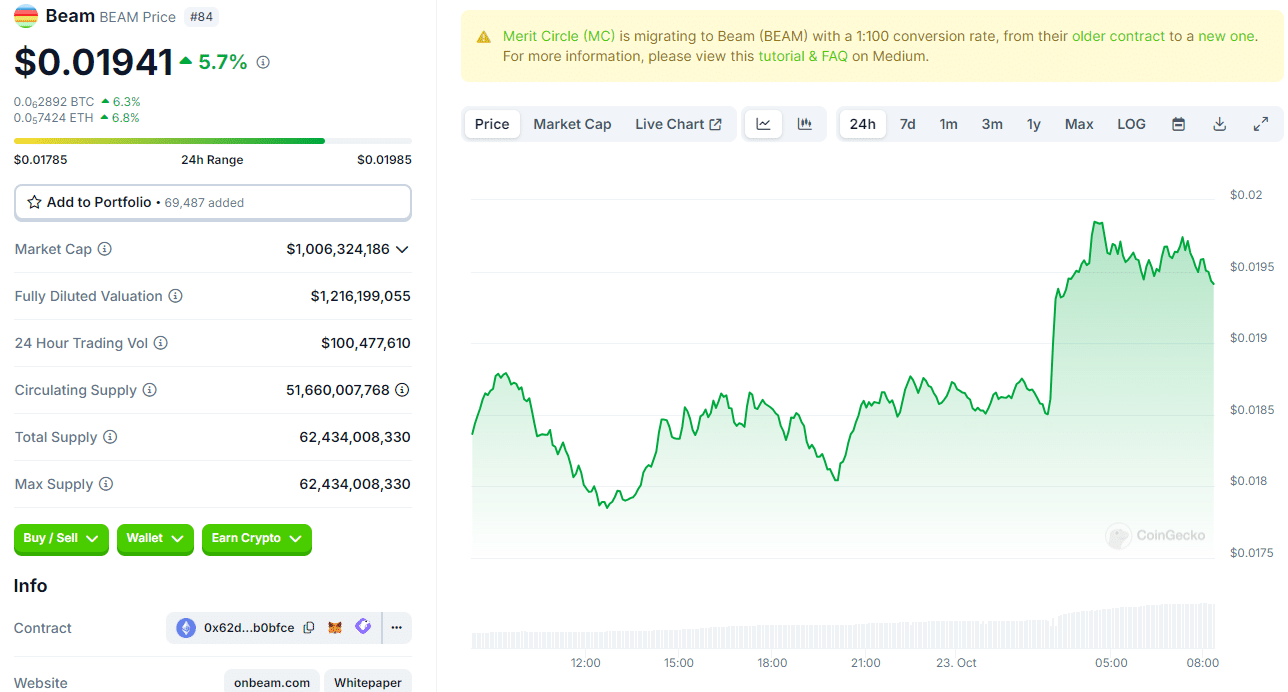Select the 1y time range
This screenshot has width=1288, height=692.
[1034, 124]
